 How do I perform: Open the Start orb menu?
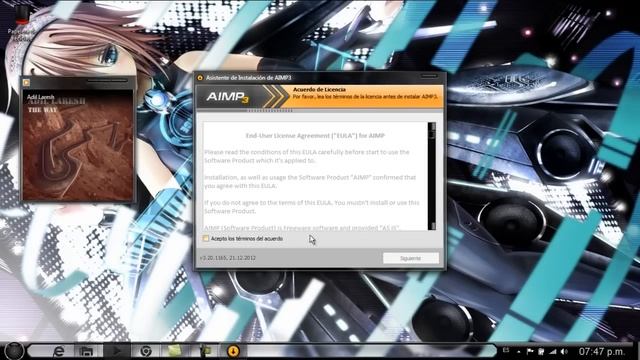coord(14,351)
